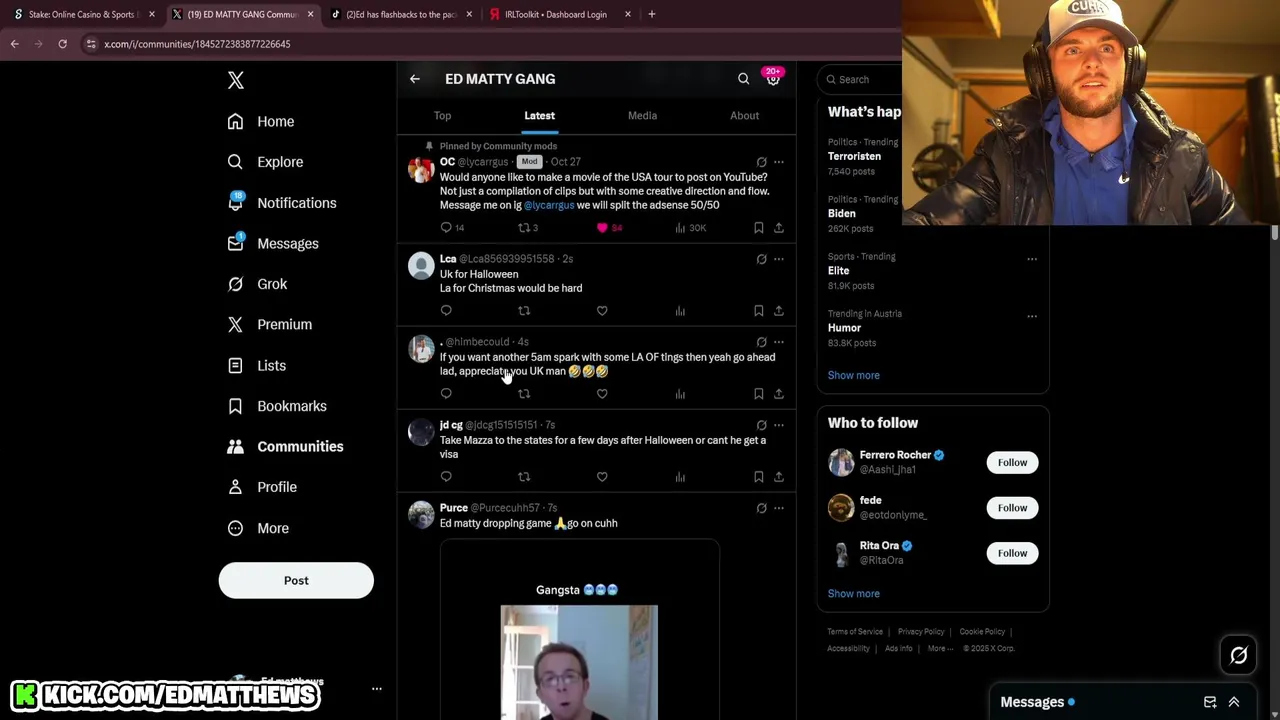Switch to the Latest tab
The image size is (1280, 720).
[539, 115]
